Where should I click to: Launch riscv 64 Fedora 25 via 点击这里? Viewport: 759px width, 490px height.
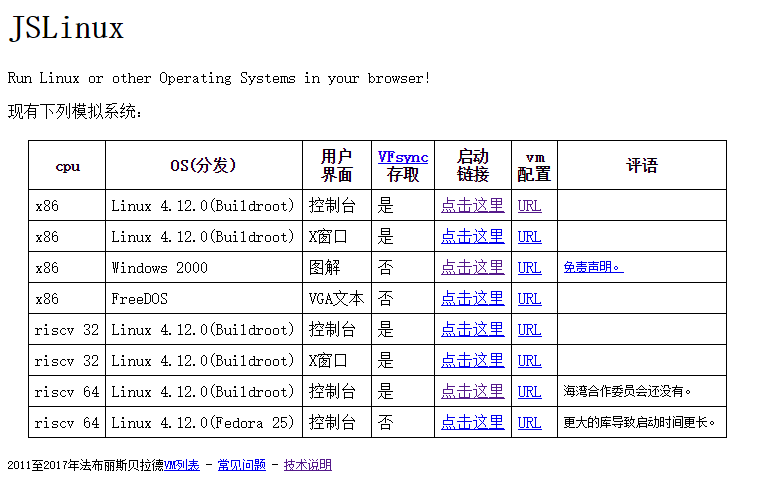pos(472,422)
